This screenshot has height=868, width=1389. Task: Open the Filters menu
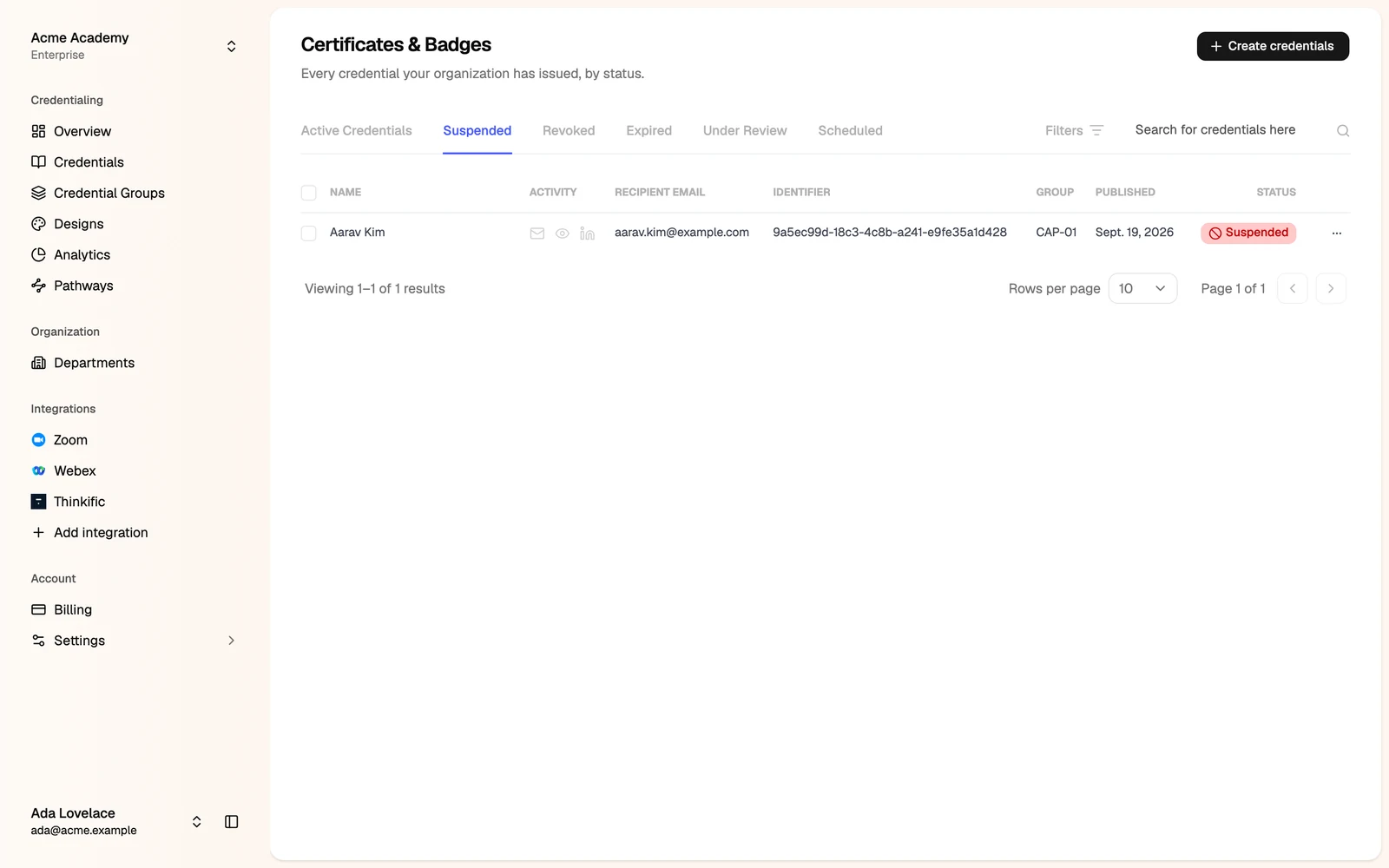(1074, 130)
